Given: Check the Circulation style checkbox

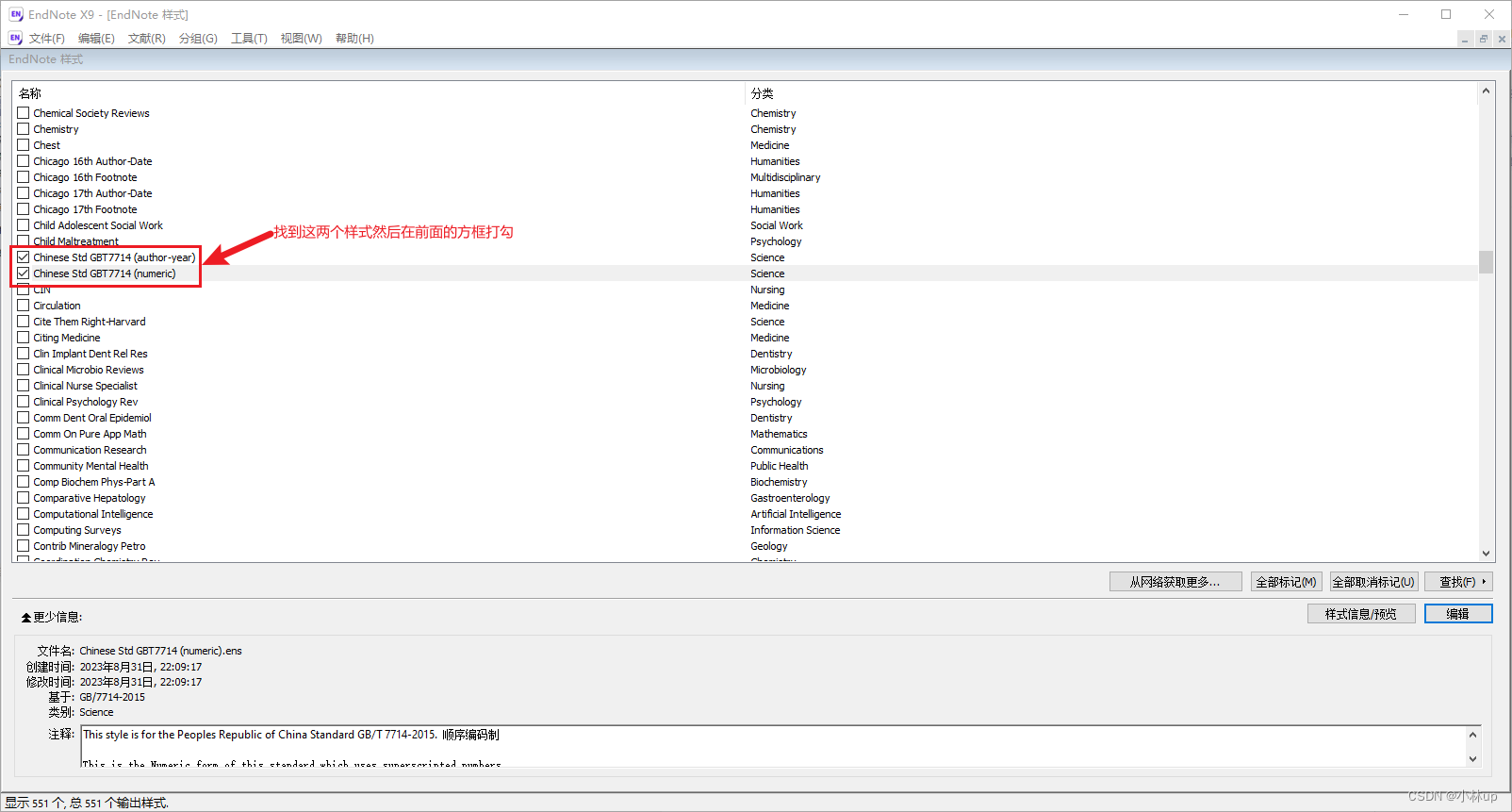Looking at the screenshot, I should coord(24,305).
